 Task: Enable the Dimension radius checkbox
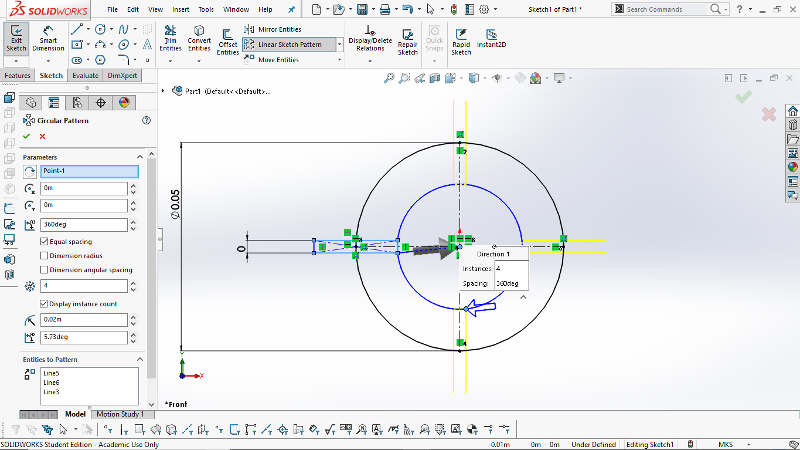click(43, 255)
